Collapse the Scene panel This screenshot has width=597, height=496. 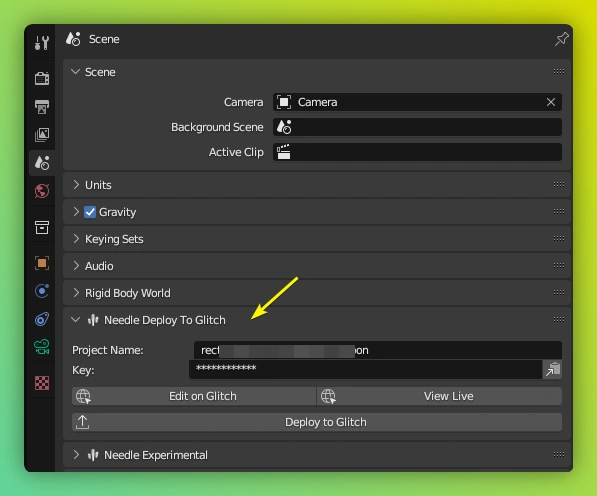pos(75,72)
